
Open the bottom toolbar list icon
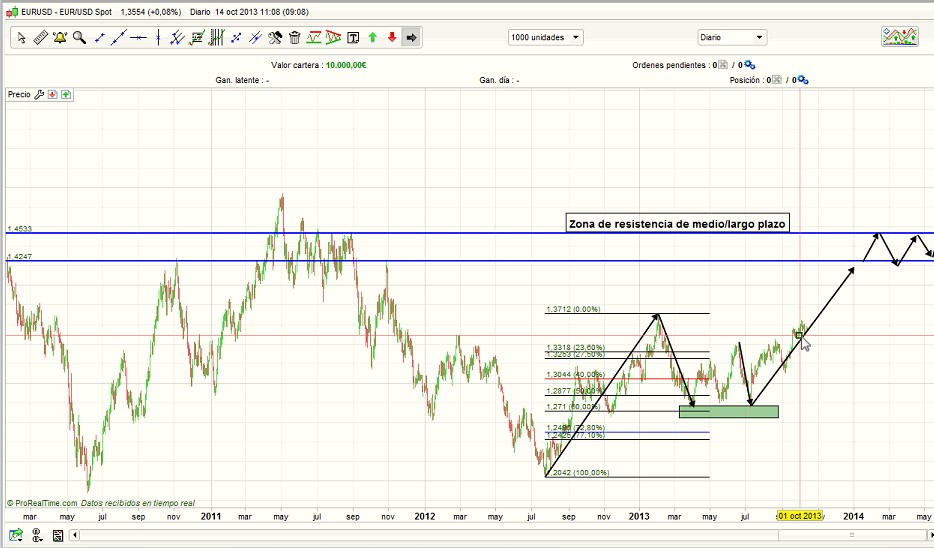pyautogui.click(x=58, y=535)
